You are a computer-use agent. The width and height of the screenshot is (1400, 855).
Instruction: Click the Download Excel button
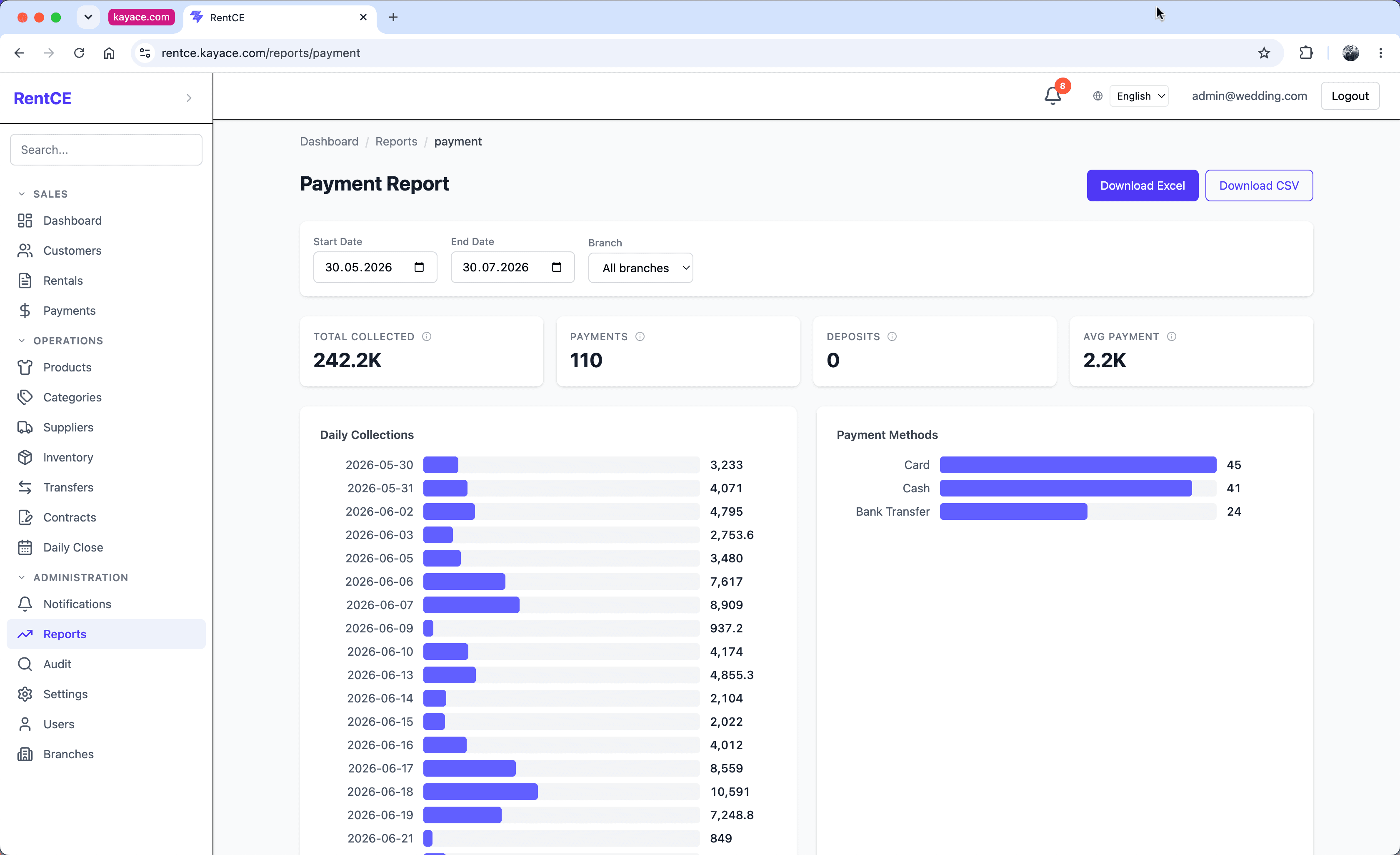[x=1142, y=186]
